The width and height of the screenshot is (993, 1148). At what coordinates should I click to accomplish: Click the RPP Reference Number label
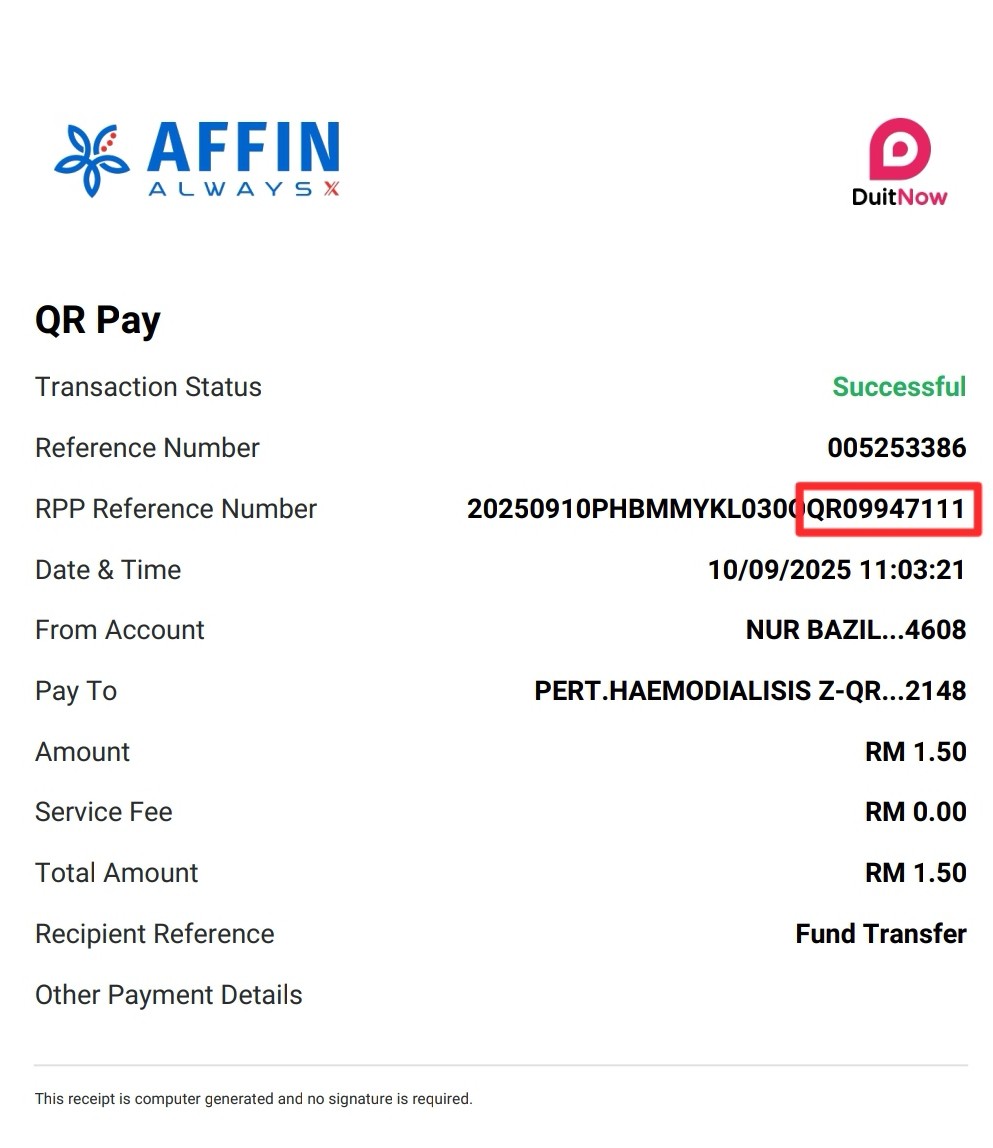point(176,509)
